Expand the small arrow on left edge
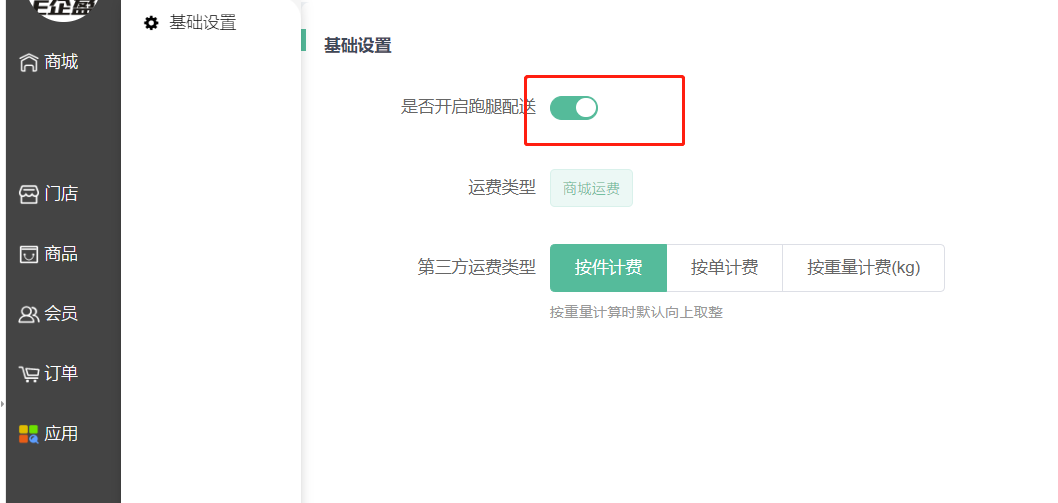This screenshot has width=1058, height=503. [3, 404]
